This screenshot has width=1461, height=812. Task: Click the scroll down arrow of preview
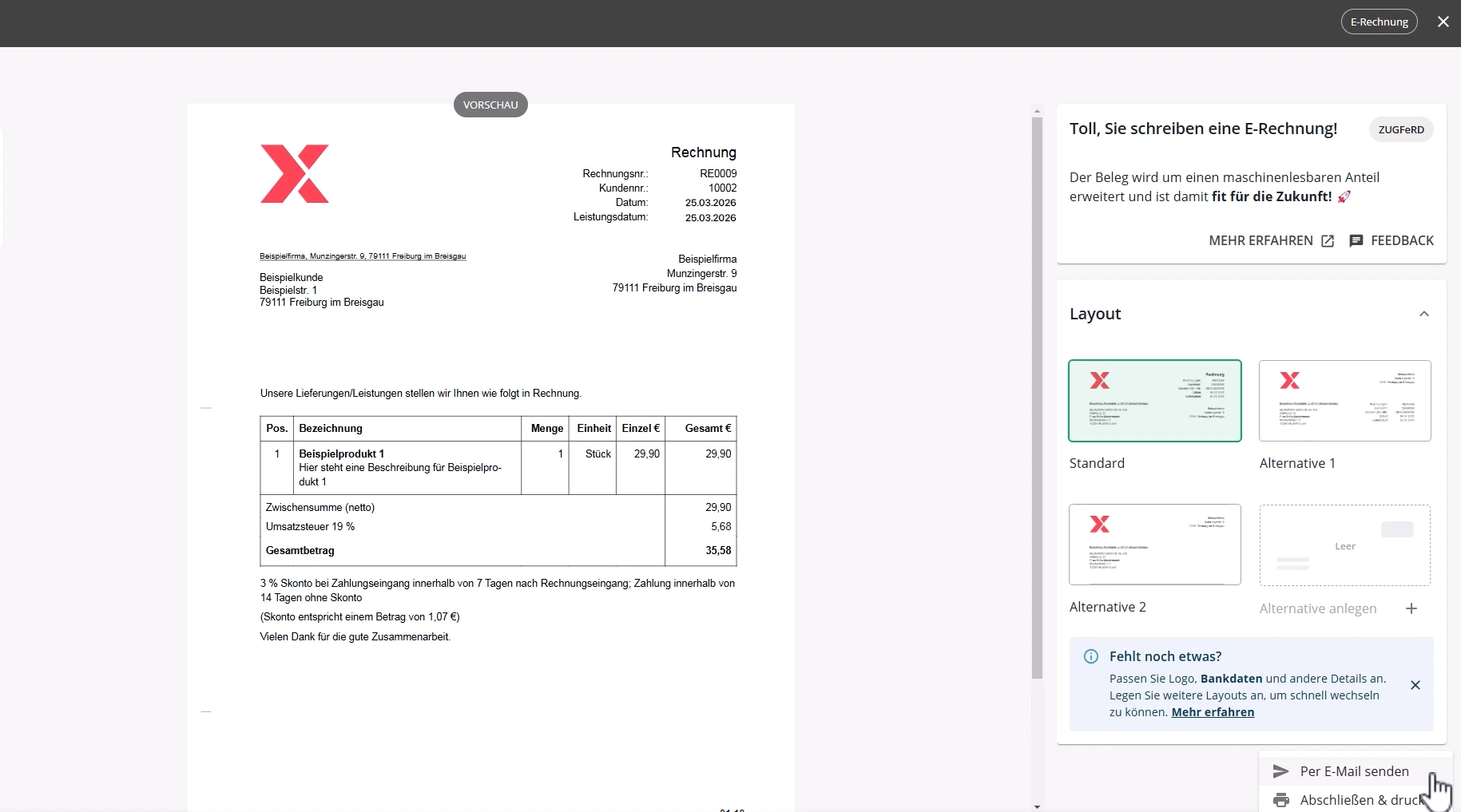click(x=1037, y=806)
